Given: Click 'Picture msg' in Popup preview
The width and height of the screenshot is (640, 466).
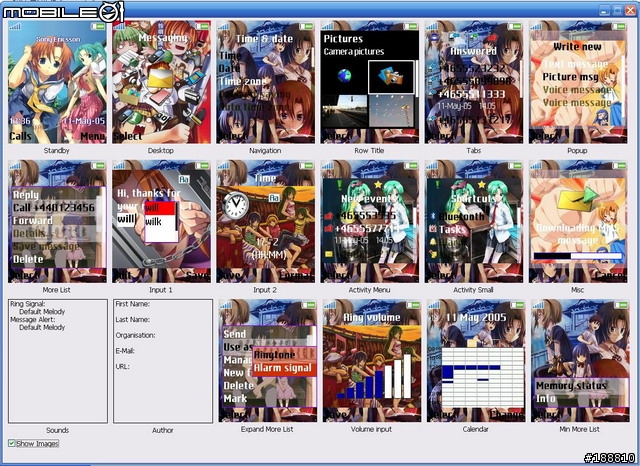Looking at the screenshot, I should click(x=570, y=77).
